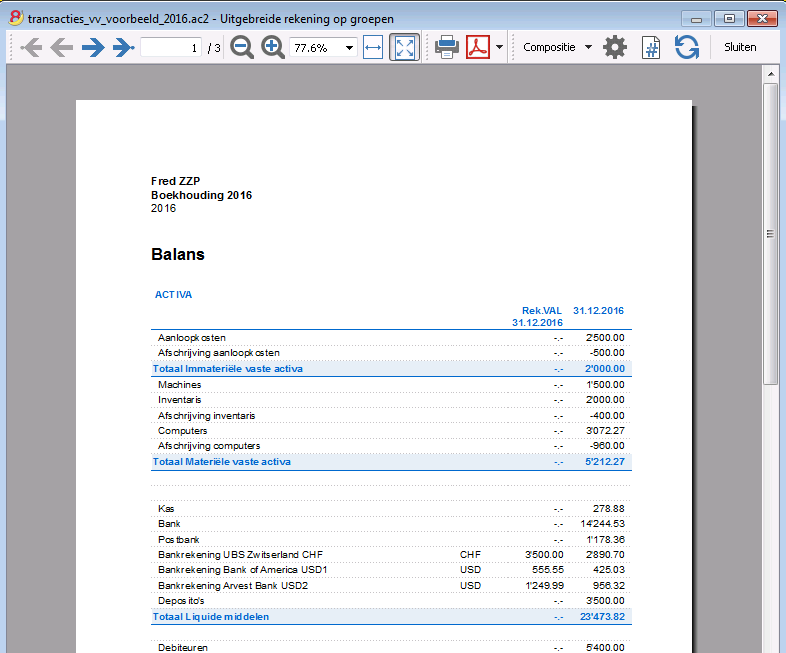
Task: Zoom in with the plus magnifier
Action: 273,48
